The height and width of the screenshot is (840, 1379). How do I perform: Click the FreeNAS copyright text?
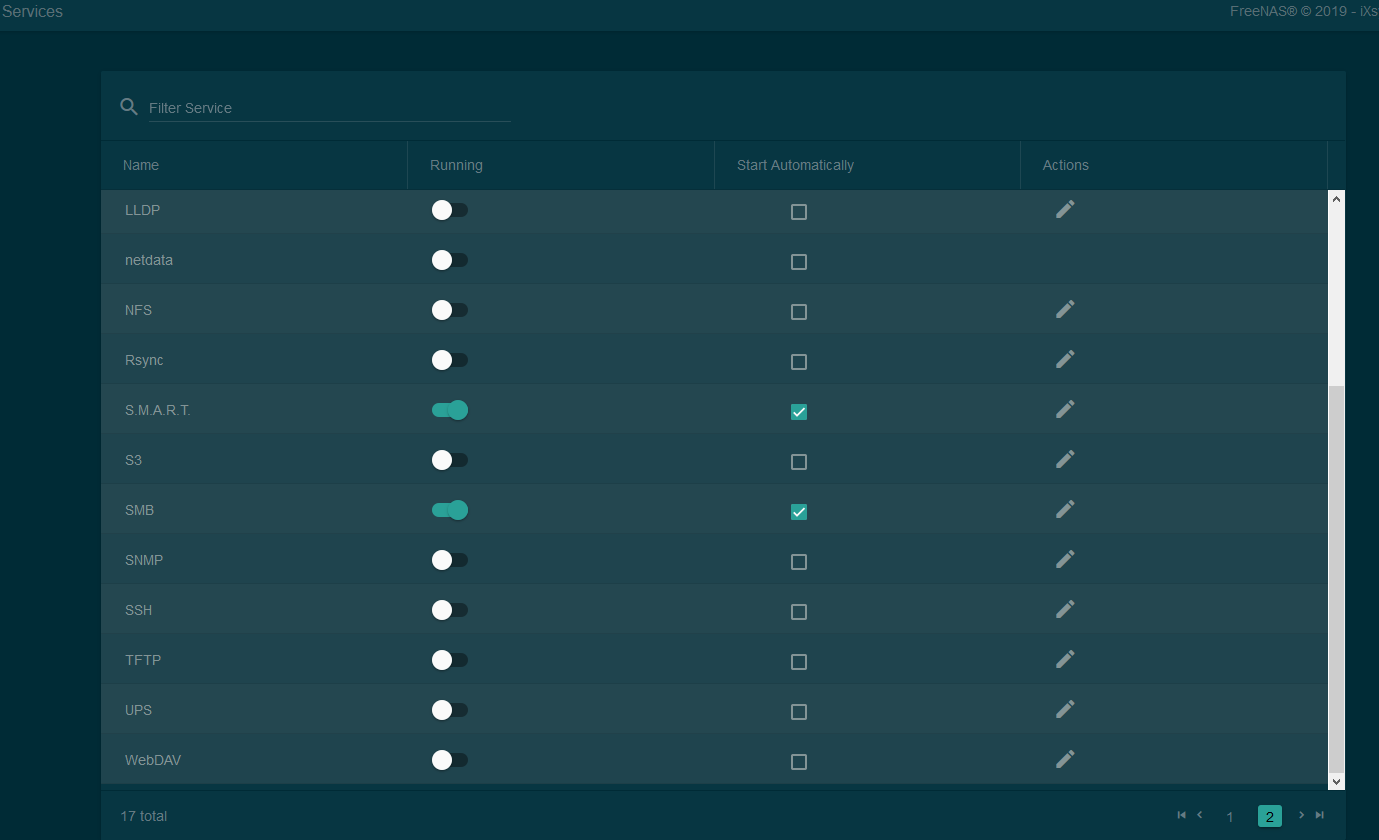[x=1304, y=12]
